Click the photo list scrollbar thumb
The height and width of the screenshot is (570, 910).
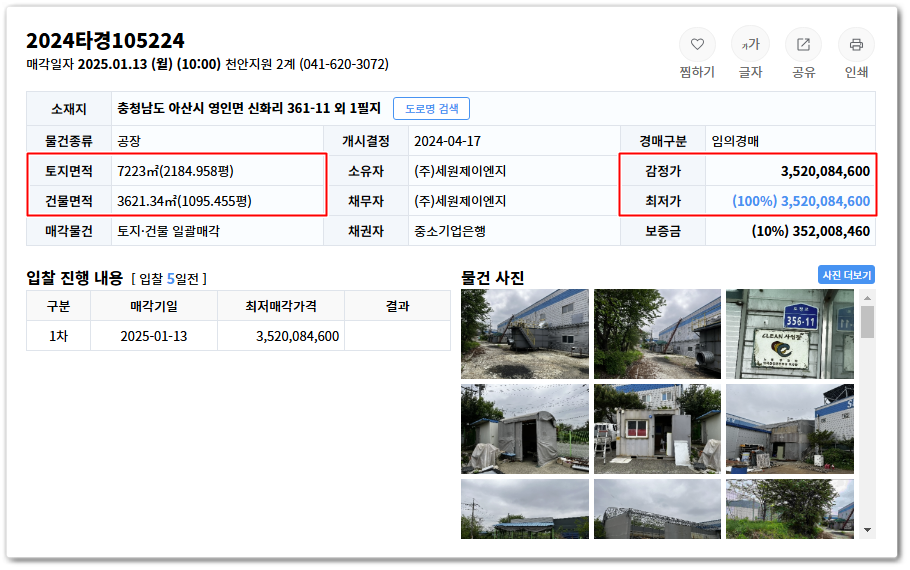[867, 322]
